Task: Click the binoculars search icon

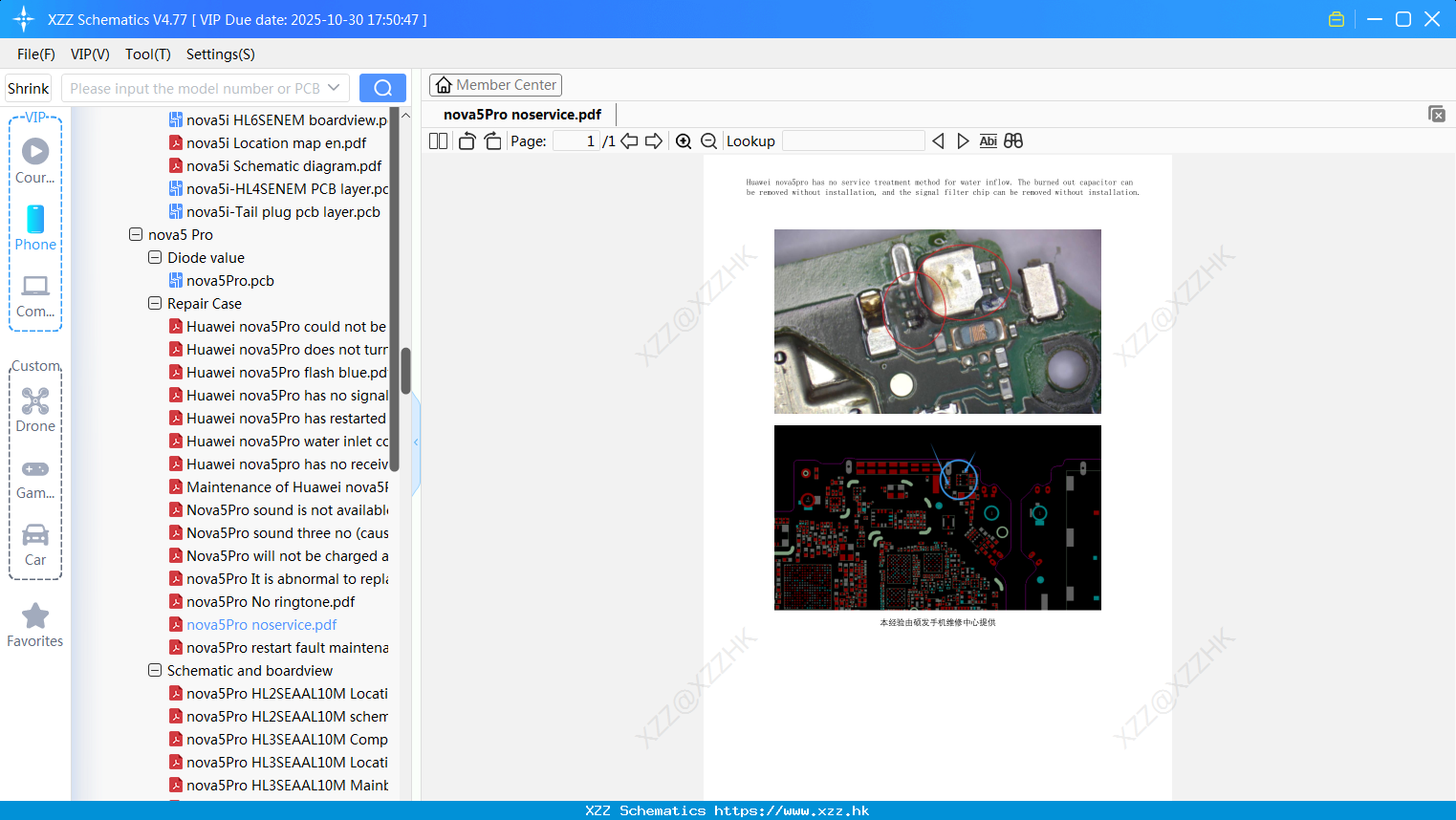Action: pyautogui.click(x=1013, y=140)
